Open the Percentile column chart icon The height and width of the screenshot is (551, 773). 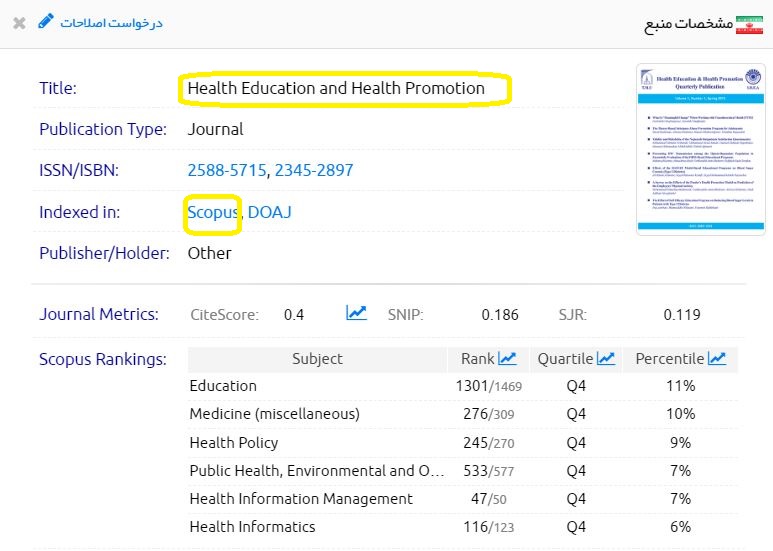point(717,358)
